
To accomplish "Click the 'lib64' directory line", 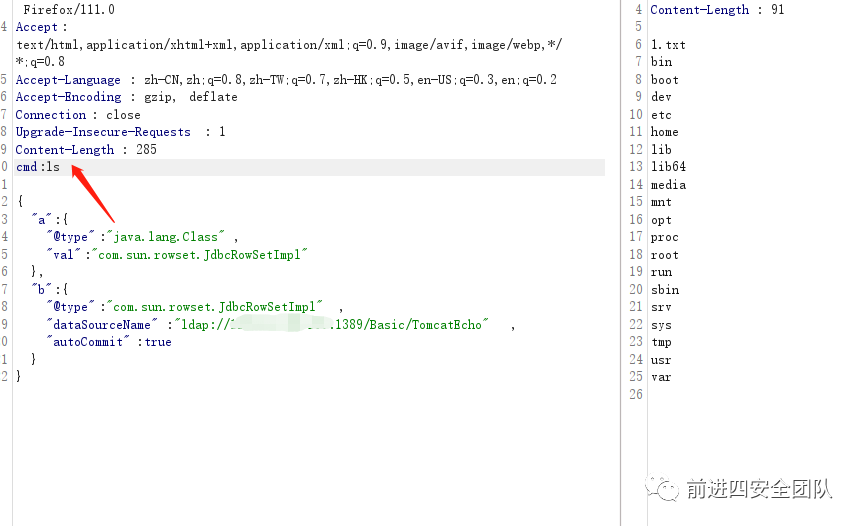I will coord(668,167).
